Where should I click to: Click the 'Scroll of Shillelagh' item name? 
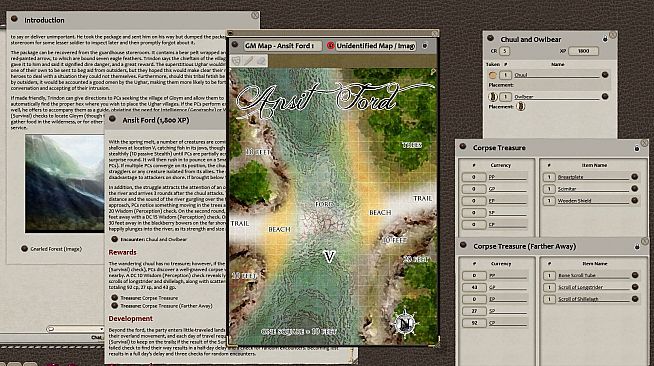578,299
